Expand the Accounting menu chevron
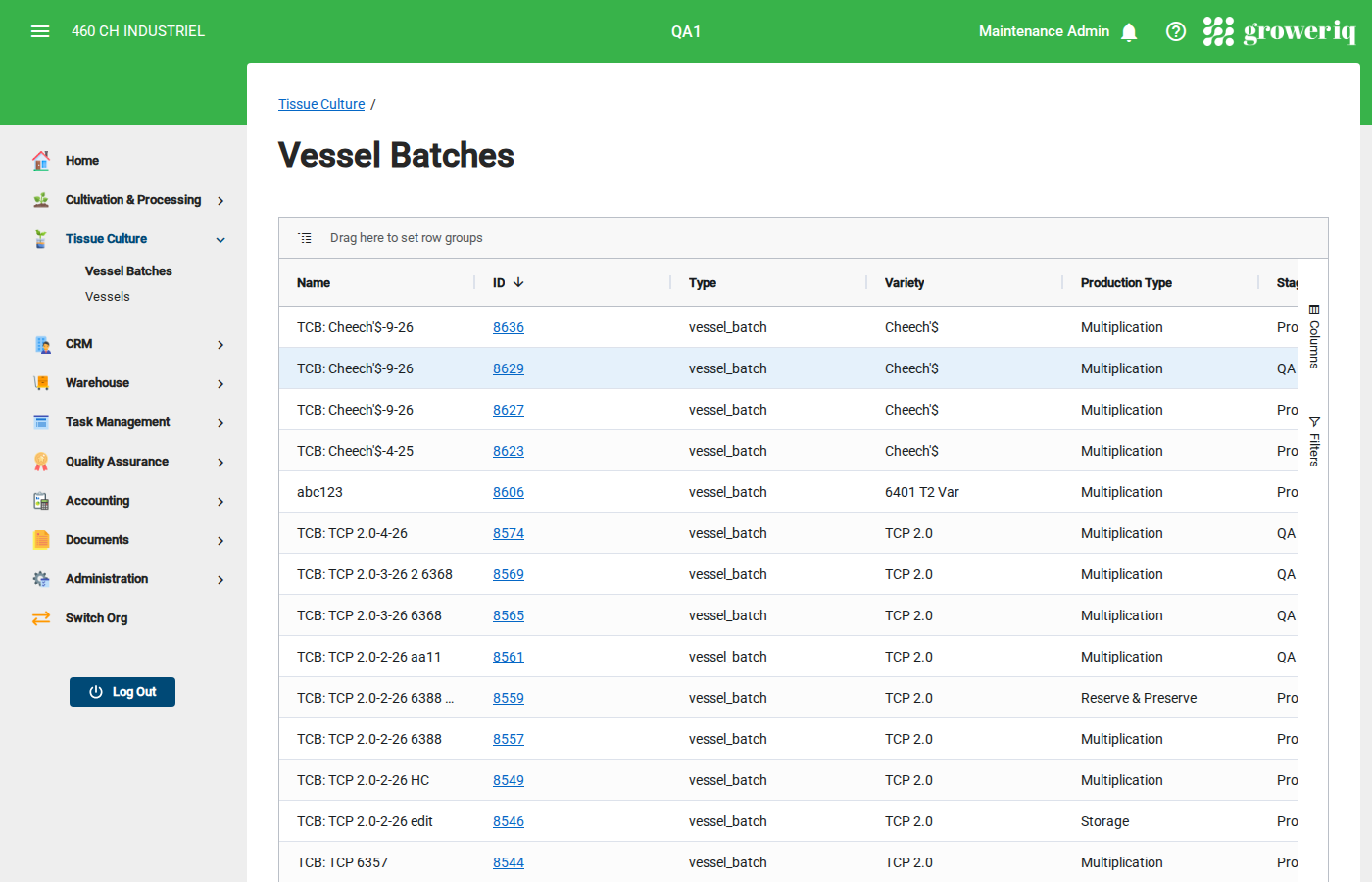Viewport: 1372px width, 882px height. point(220,501)
